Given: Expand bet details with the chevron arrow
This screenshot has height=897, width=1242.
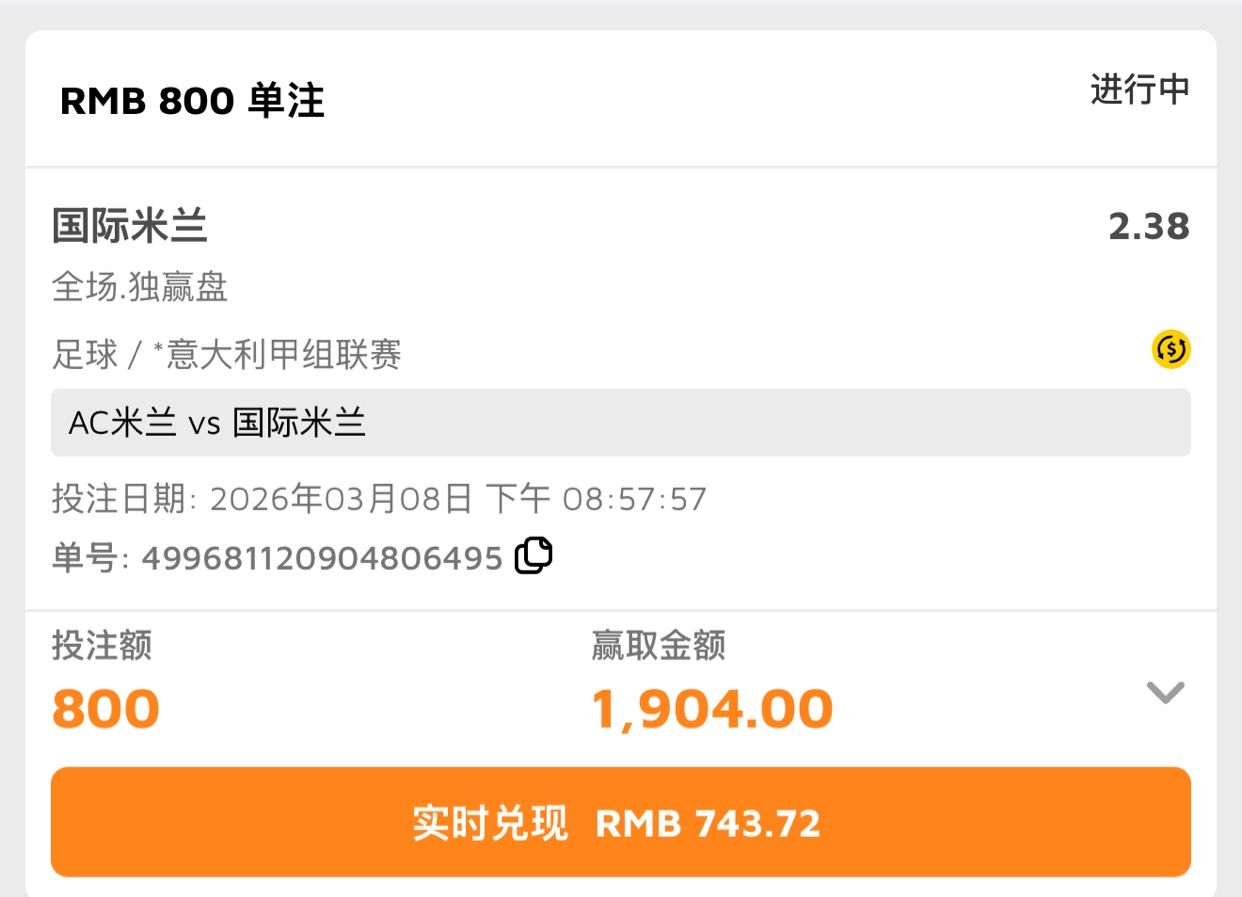Looking at the screenshot, I should pyautogui.click(x=1165, y=692).
